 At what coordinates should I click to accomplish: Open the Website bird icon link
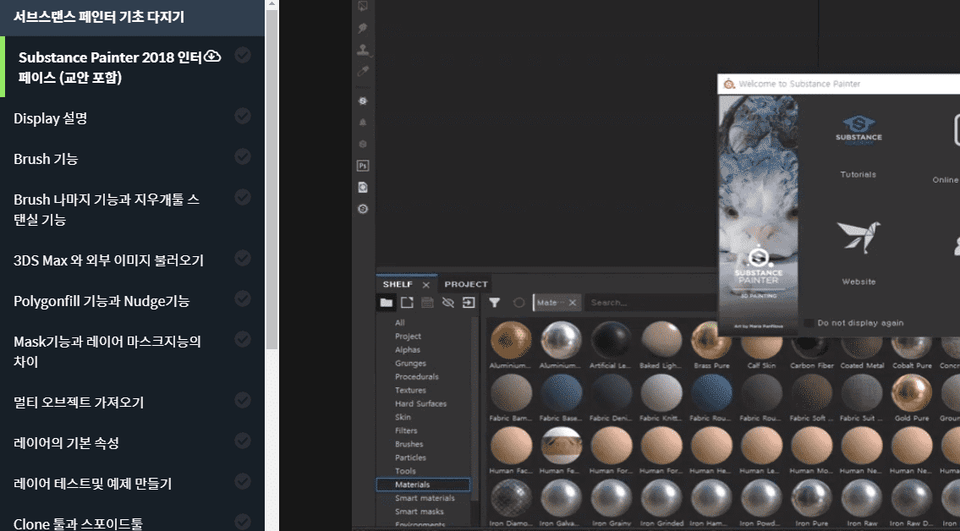(x=858, y=236)
